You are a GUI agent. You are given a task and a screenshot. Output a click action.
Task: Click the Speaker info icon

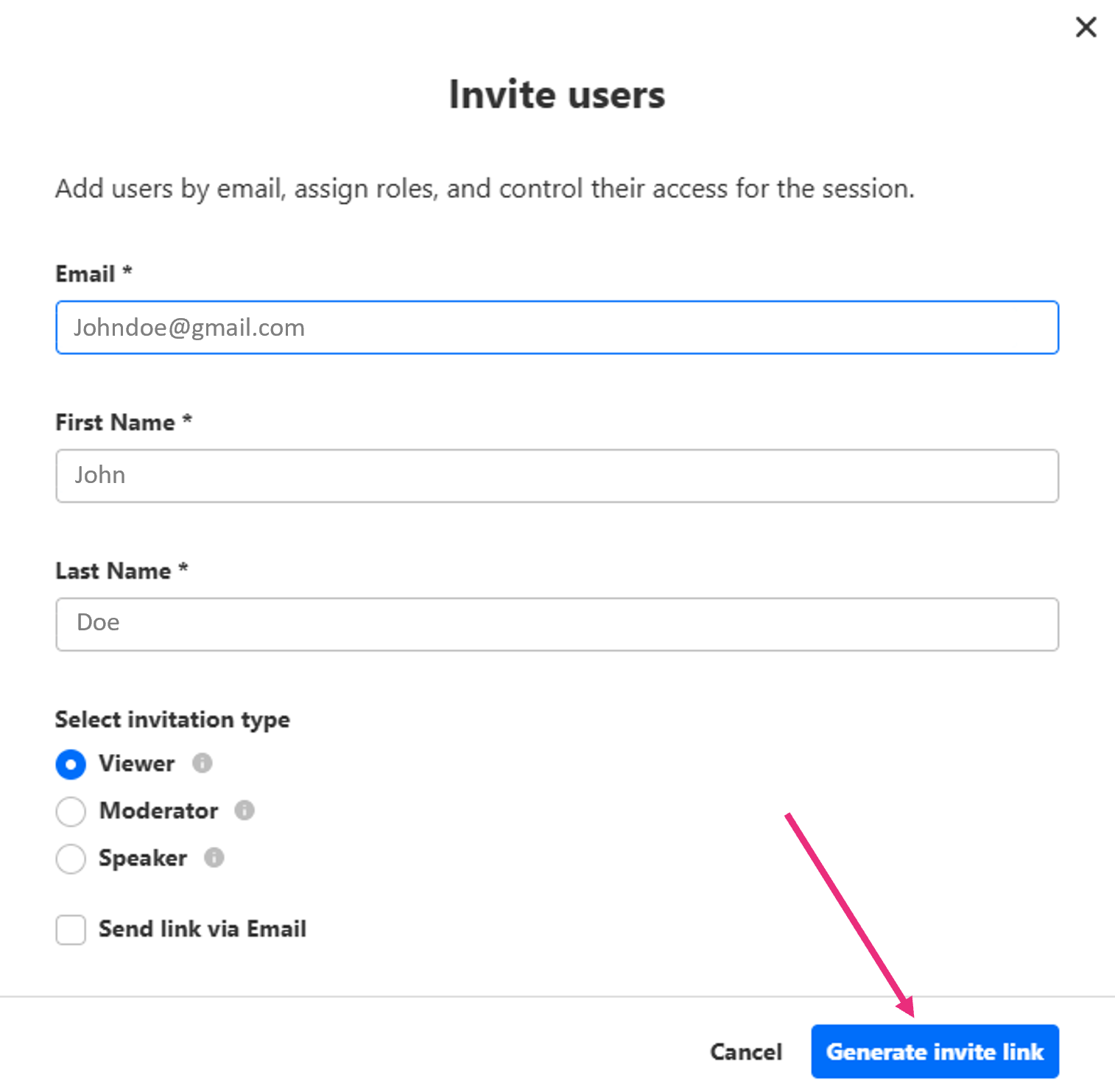coord(214,857)
